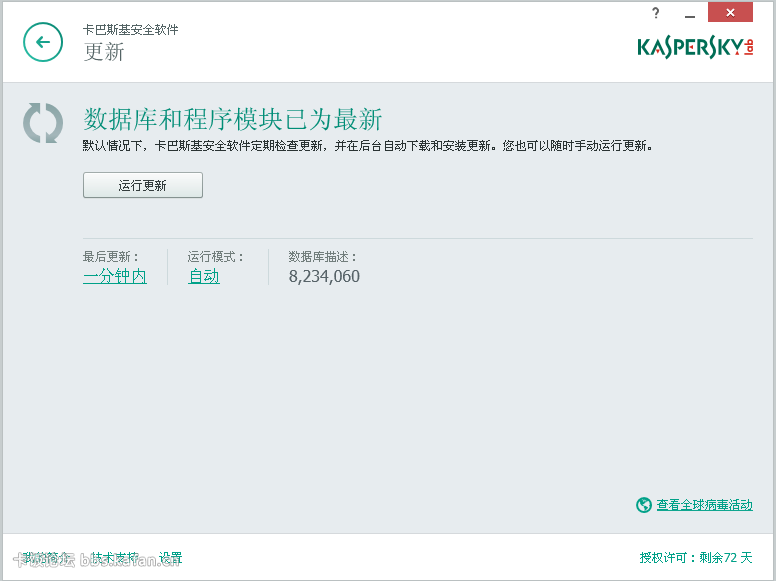Open the 查看全球病毒活动 link
The width and height of the screenshot is (776, 581).
click(704, 505)
